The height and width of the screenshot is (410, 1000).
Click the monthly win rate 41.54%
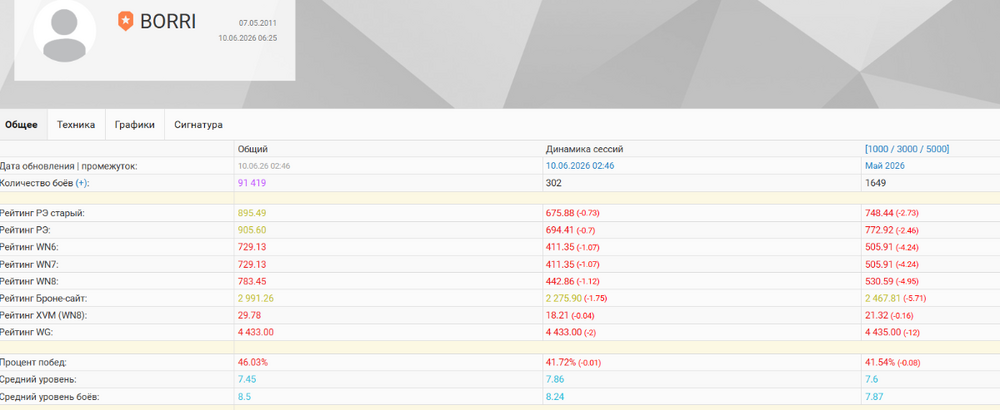pos(880,363)
